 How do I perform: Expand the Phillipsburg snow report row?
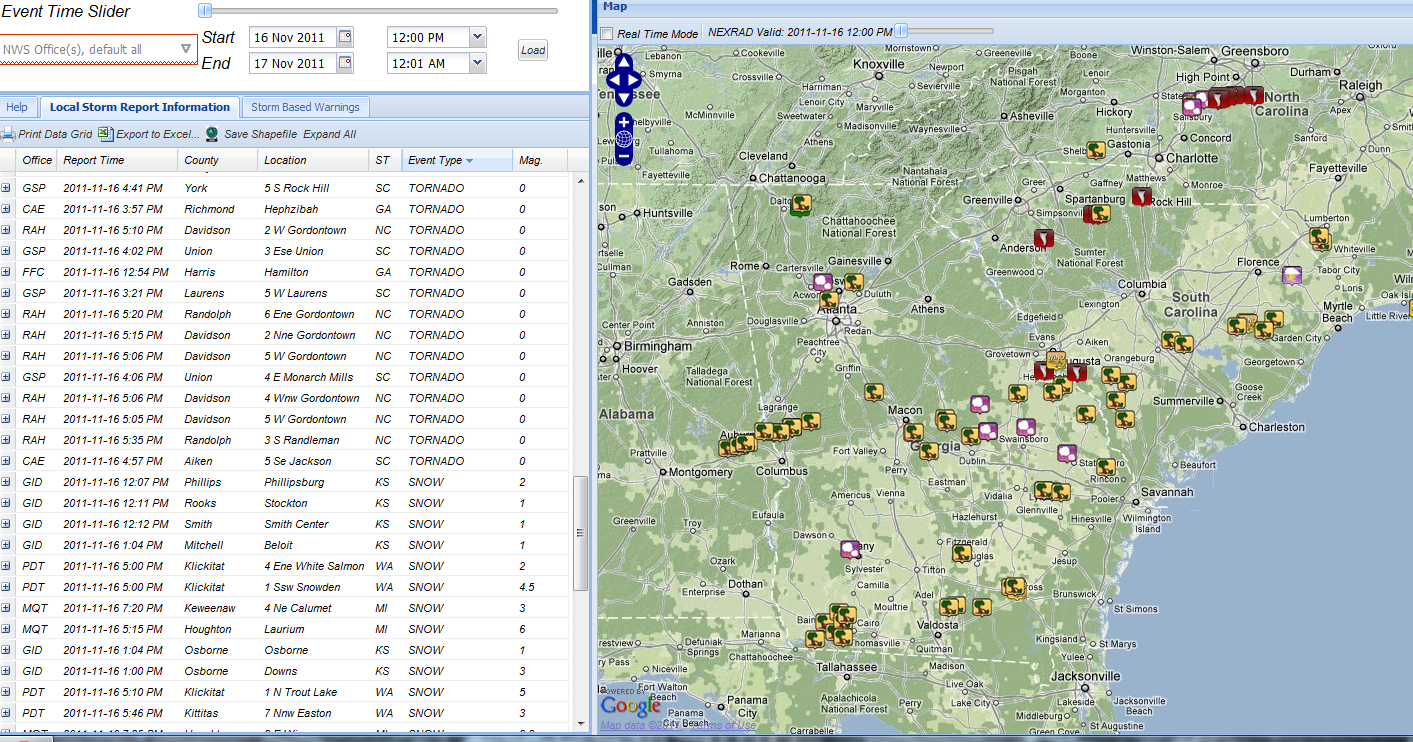click(x=6, y=482)
